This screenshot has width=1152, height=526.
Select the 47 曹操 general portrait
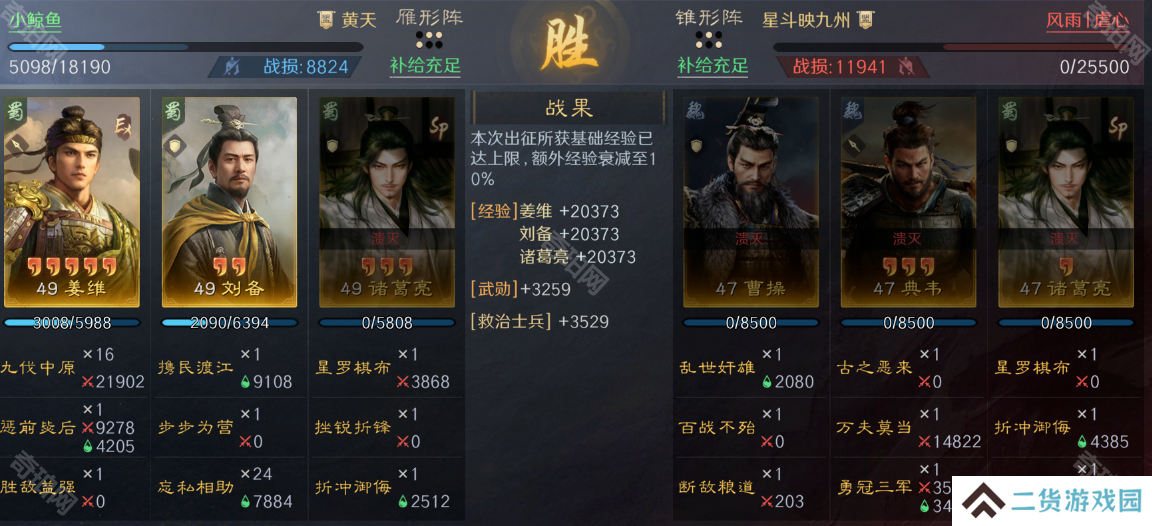751,202
